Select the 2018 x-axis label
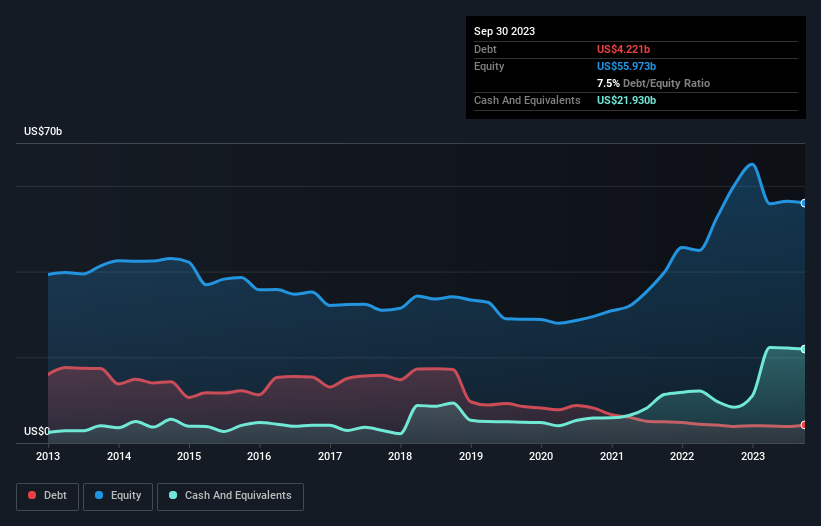Screen dimensions: 821x526 (400, 456)
